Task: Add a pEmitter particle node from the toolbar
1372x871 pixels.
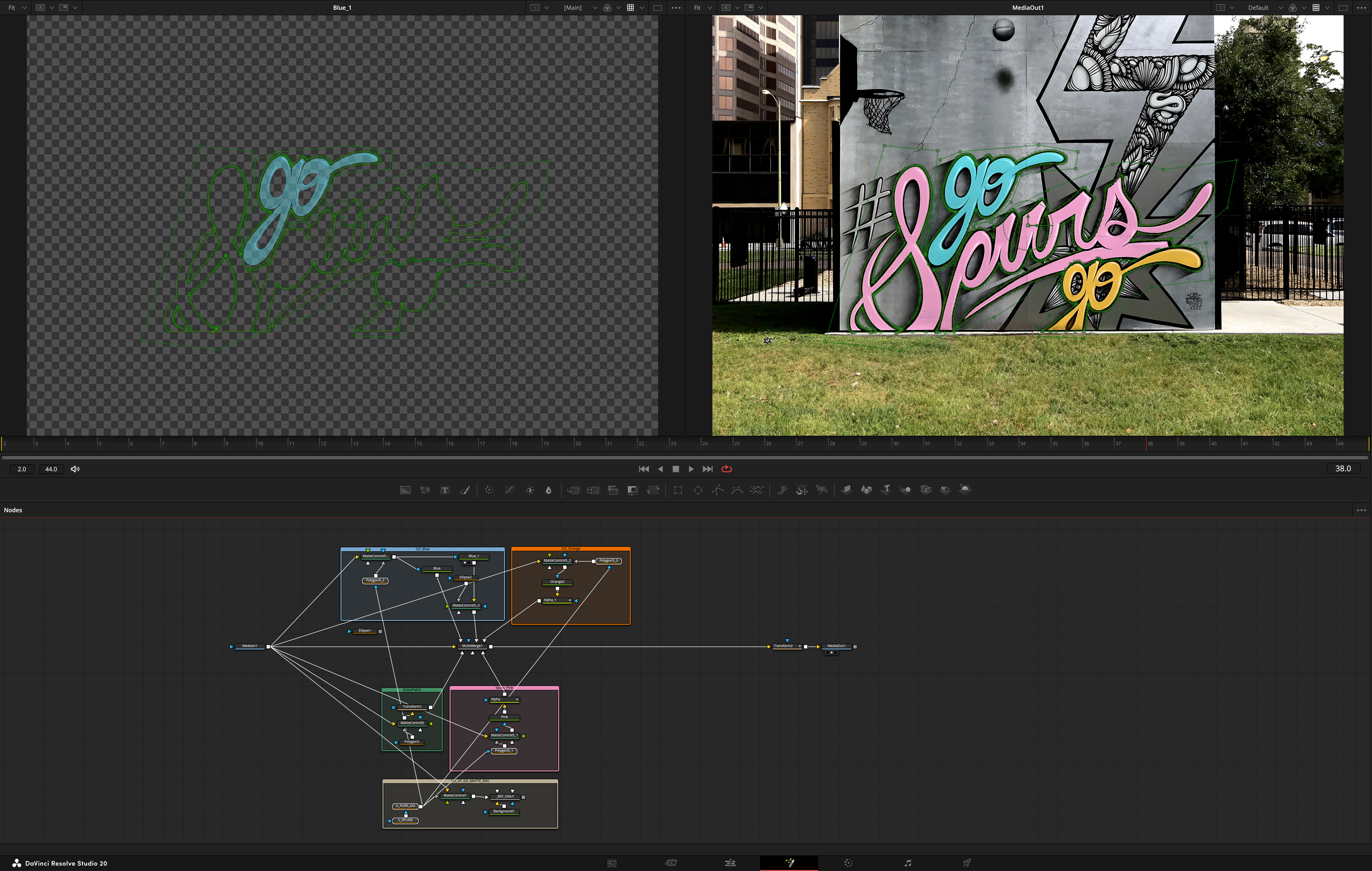Action: [782, 490]
